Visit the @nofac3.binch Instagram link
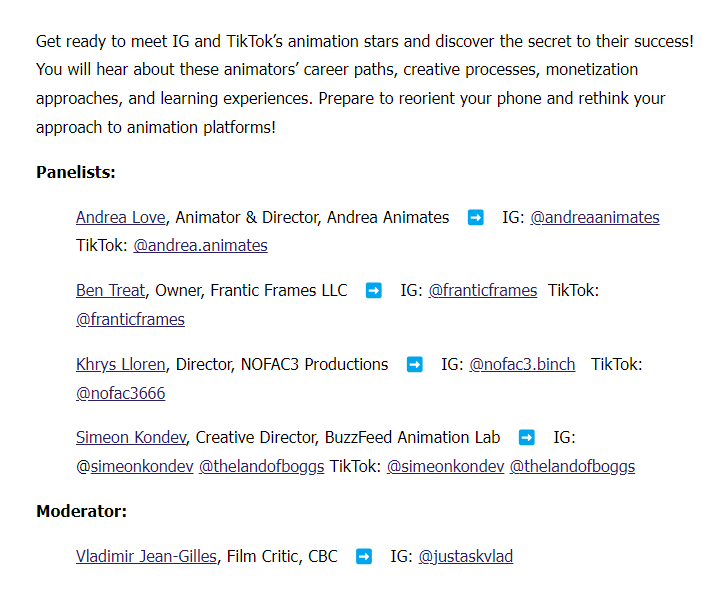Screen dimensions: 720x615 522,365
